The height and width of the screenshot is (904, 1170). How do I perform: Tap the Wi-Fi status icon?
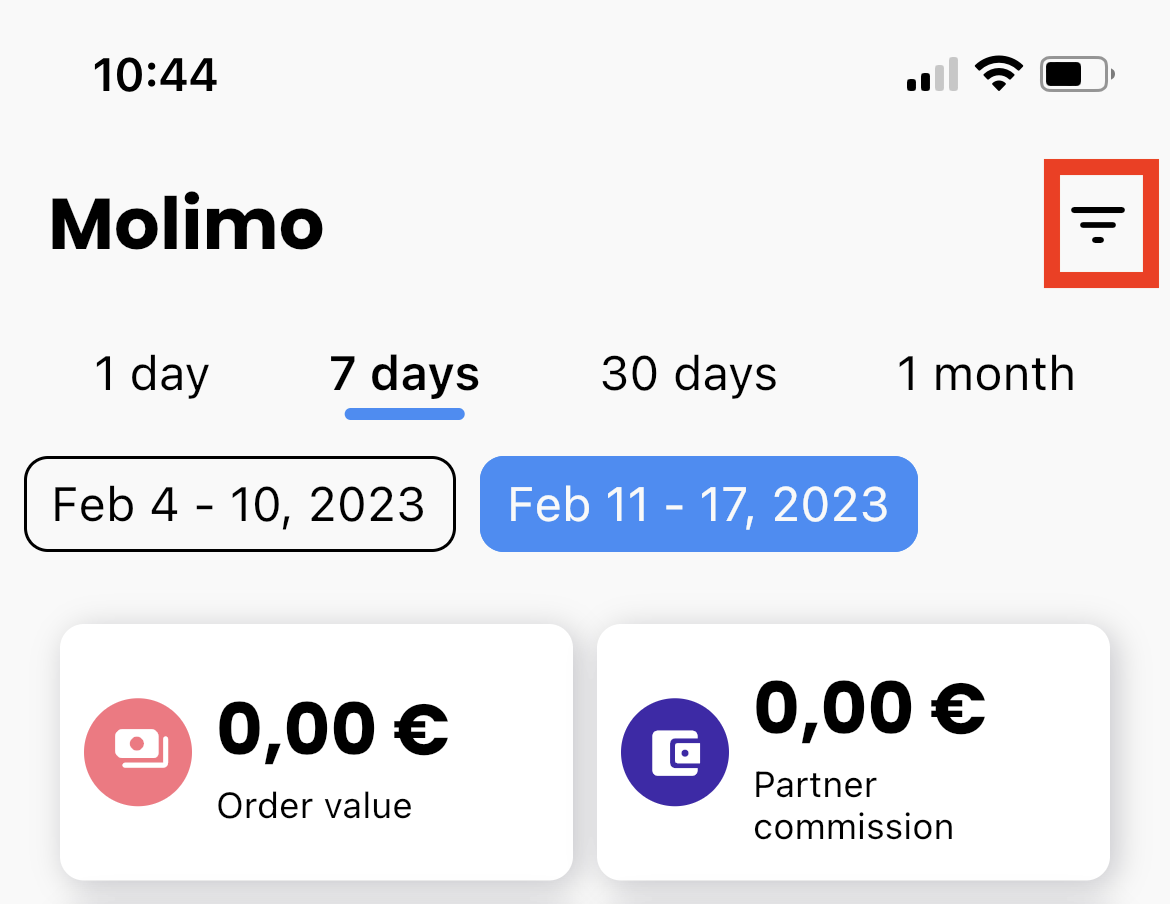[x=999, y=74]
